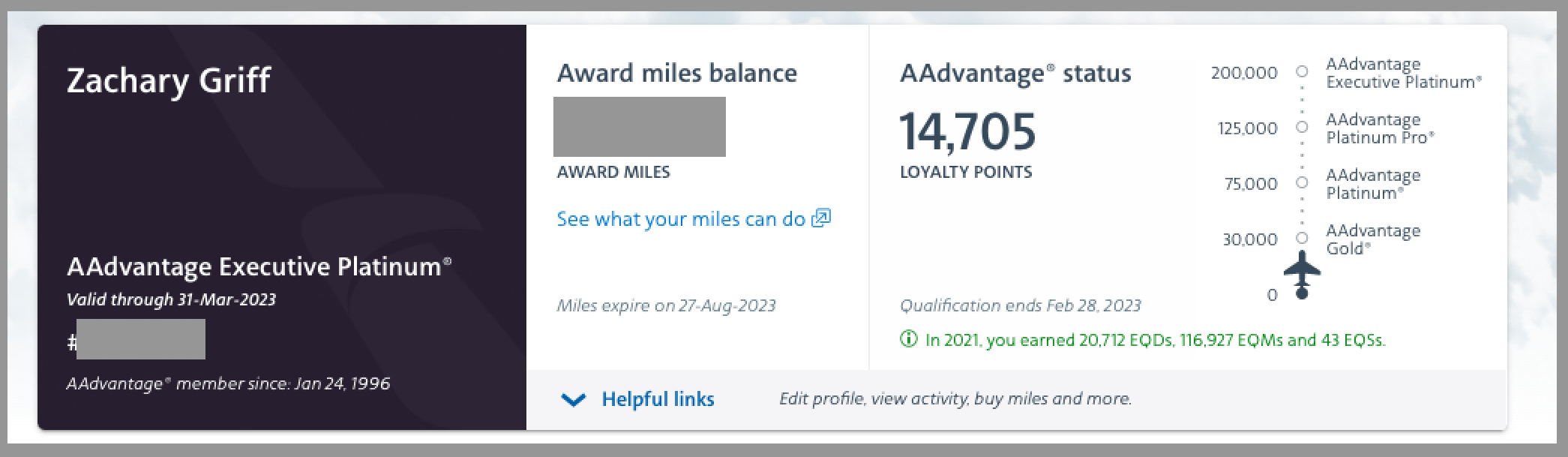1568x457 pixels.
Task: Open the Helpful links section label
Action: pos(658,399)
